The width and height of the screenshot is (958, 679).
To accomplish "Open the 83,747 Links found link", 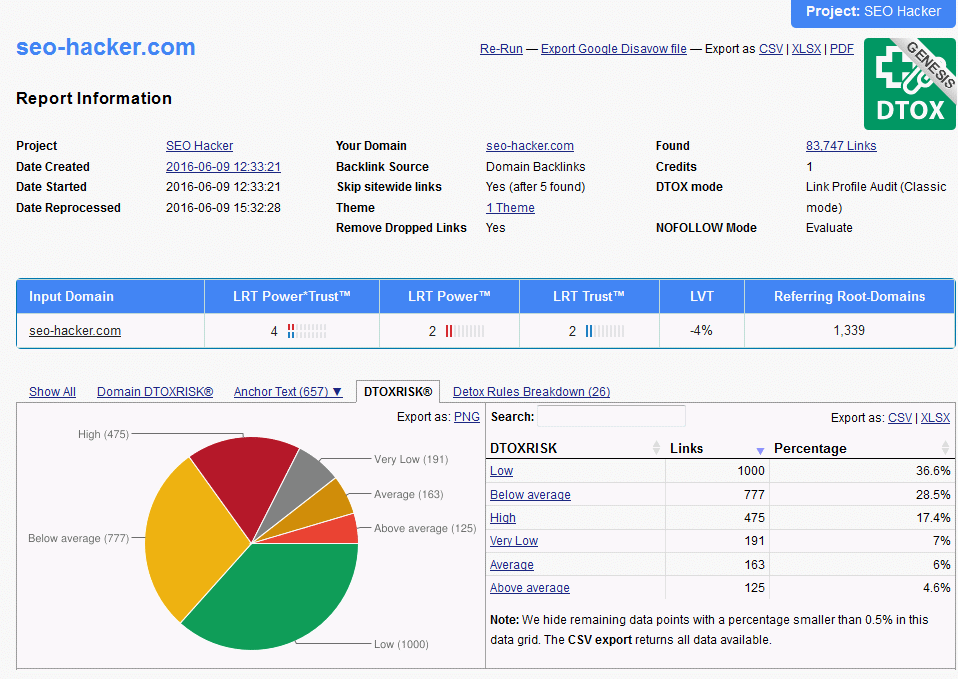I will point(840,146).
